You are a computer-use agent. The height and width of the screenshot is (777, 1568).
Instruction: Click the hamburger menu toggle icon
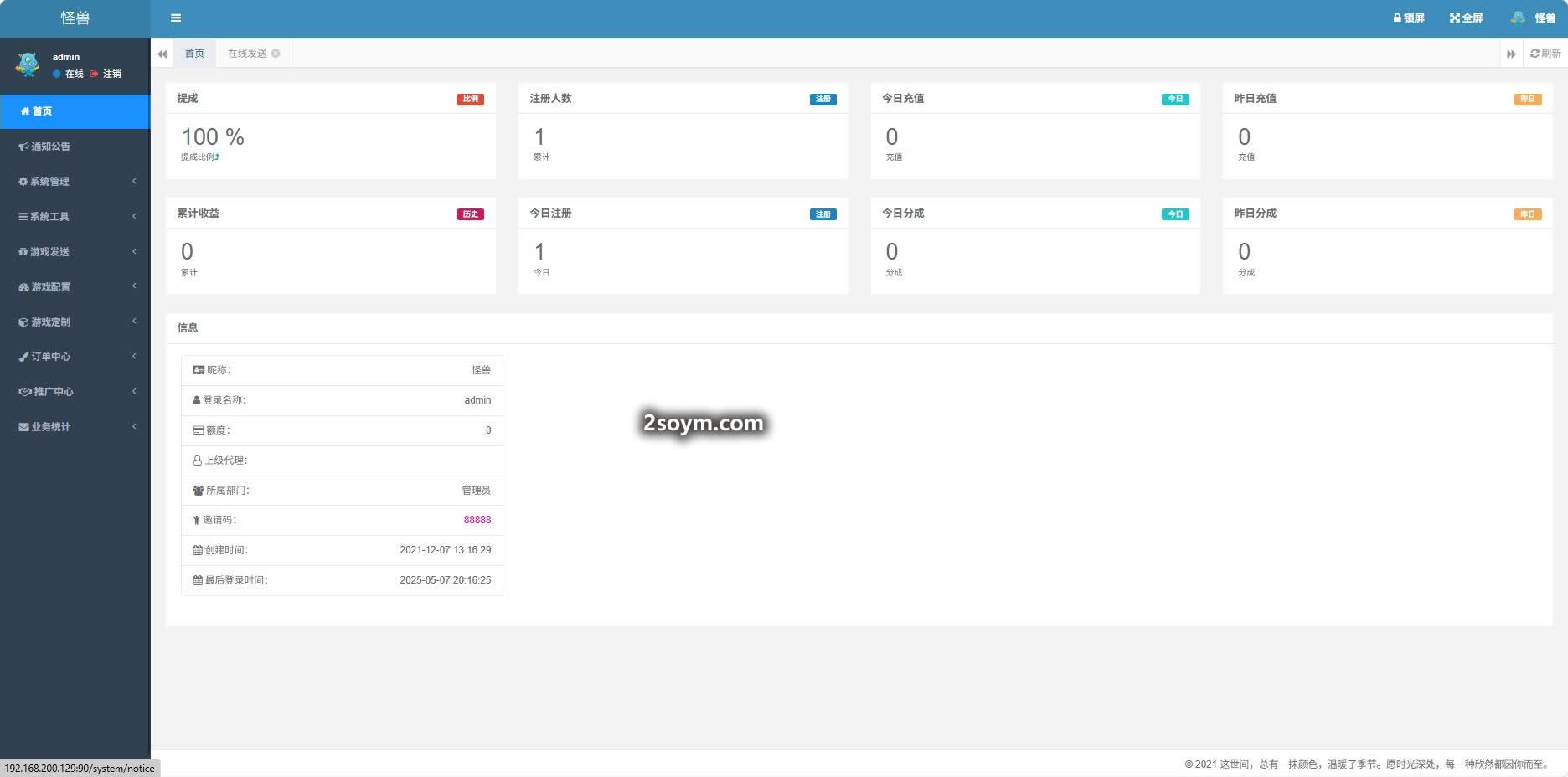[176, 18]
